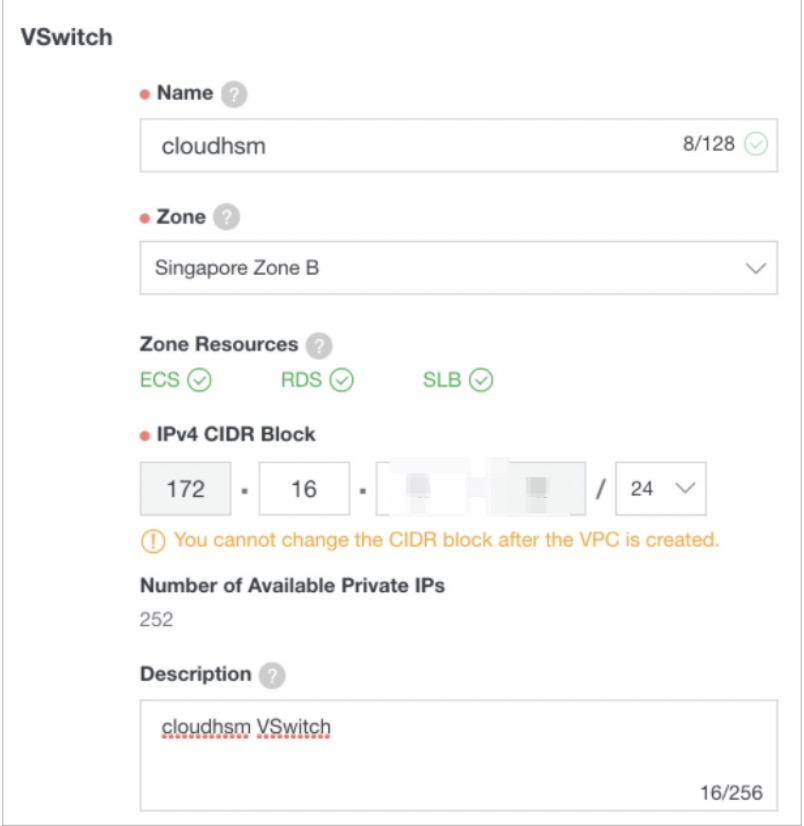The image size is (804, 826).
Task: Click the SLB availability checkmark icon
Action: coord(482,380)
